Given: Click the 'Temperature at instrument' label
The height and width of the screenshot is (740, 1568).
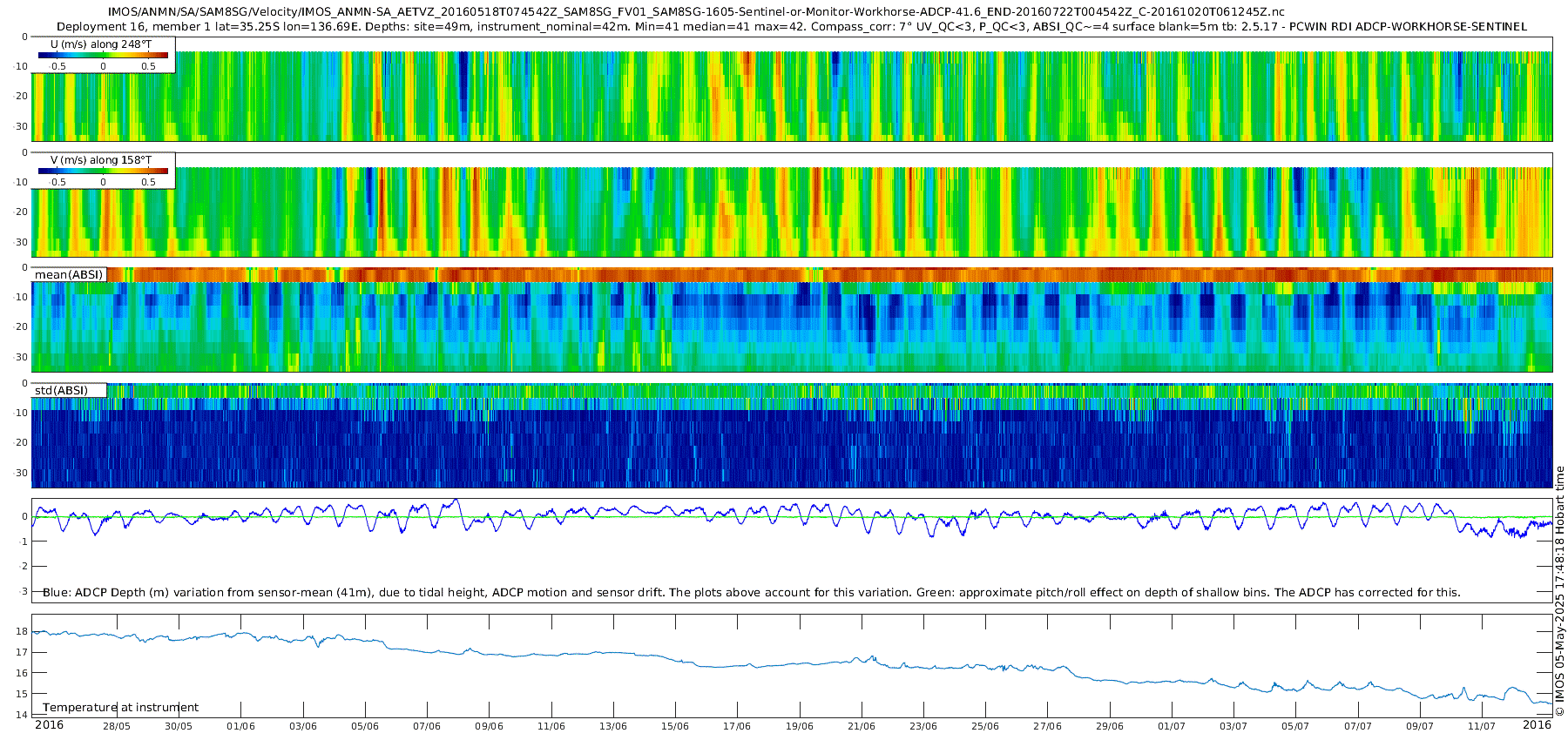Looking at the screenshot, I should 120,707.
